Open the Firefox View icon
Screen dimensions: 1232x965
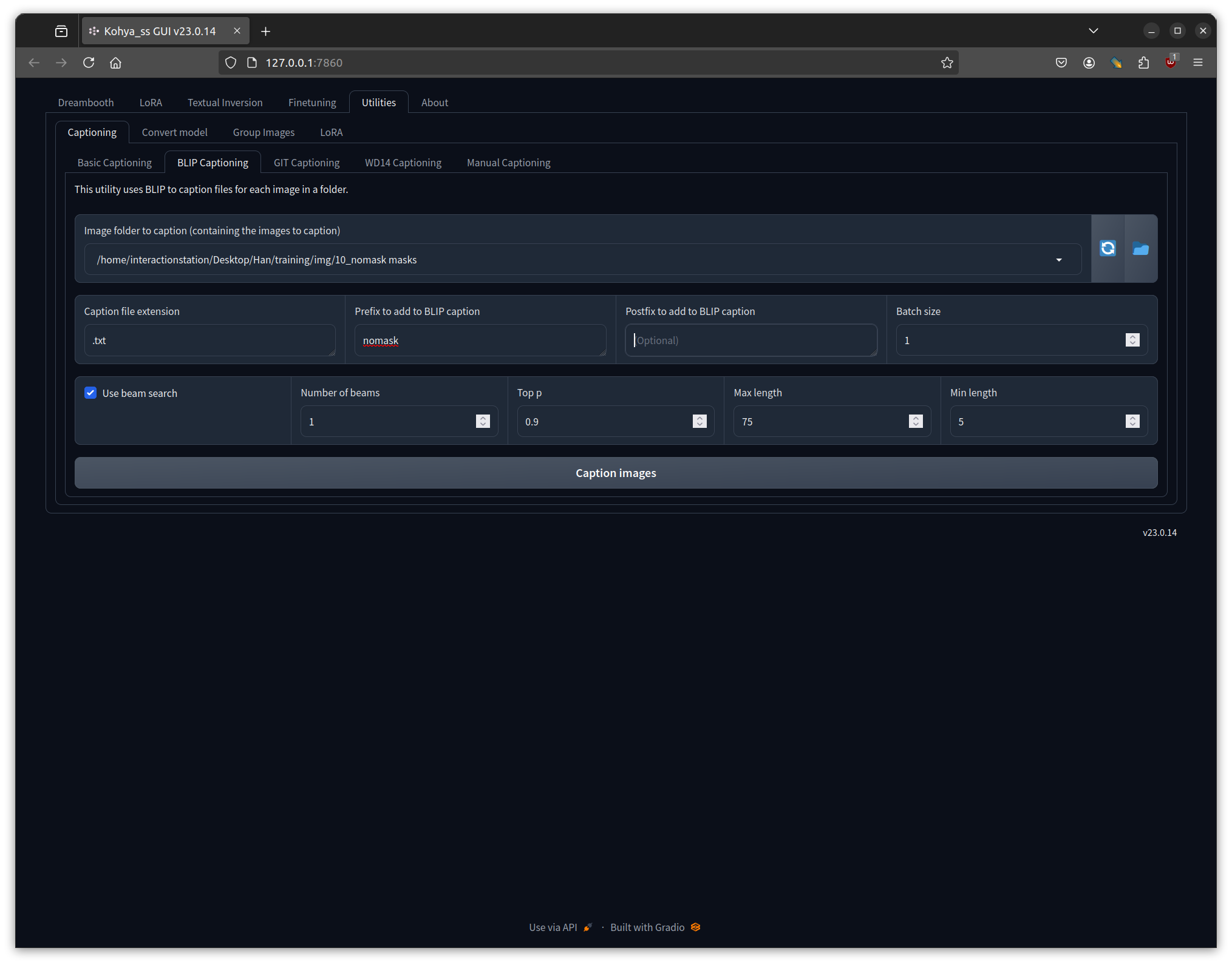click(x=61, y=31)
